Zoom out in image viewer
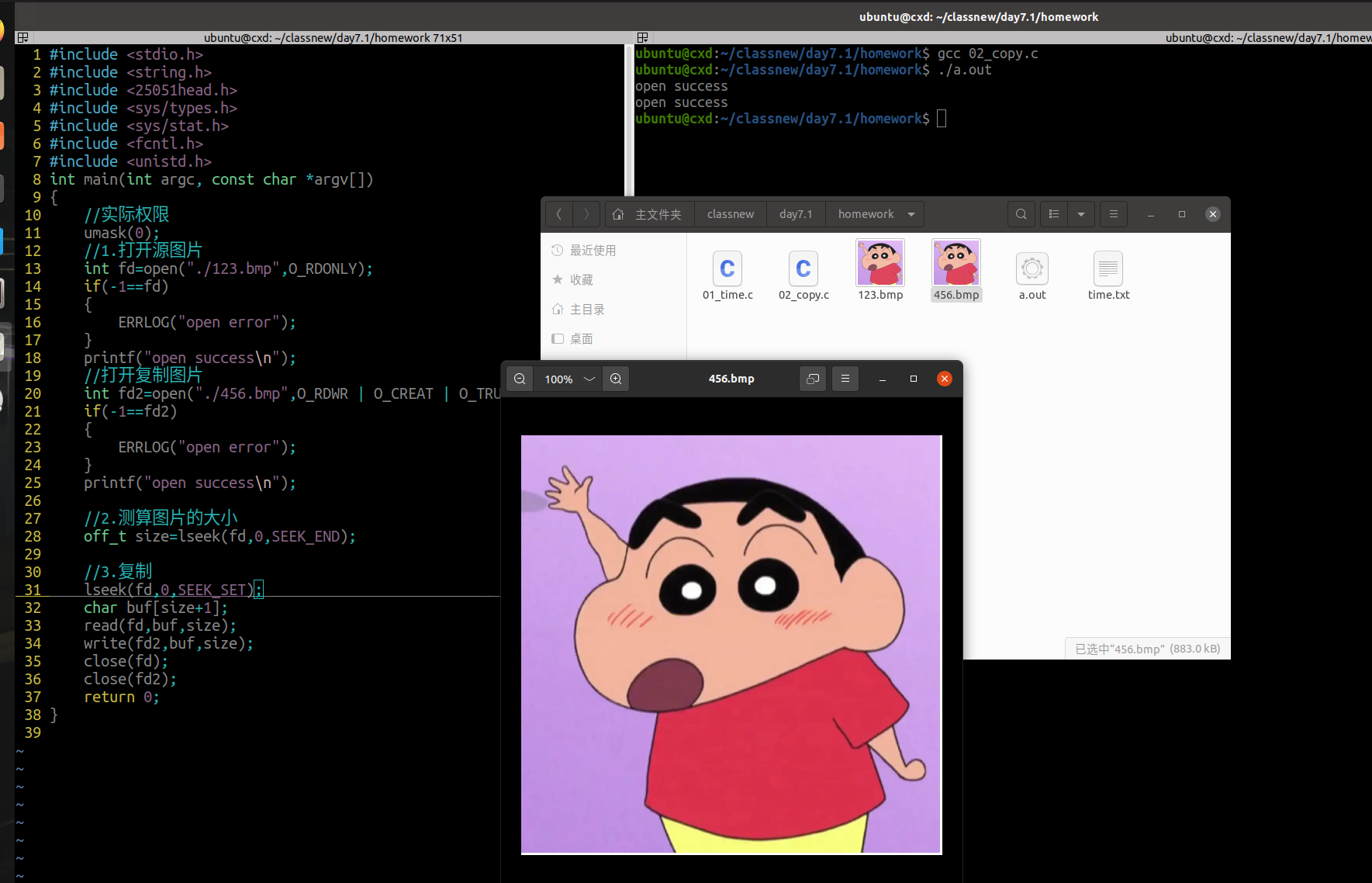Viewport: 1372px width, 883px height. (520, 379)
